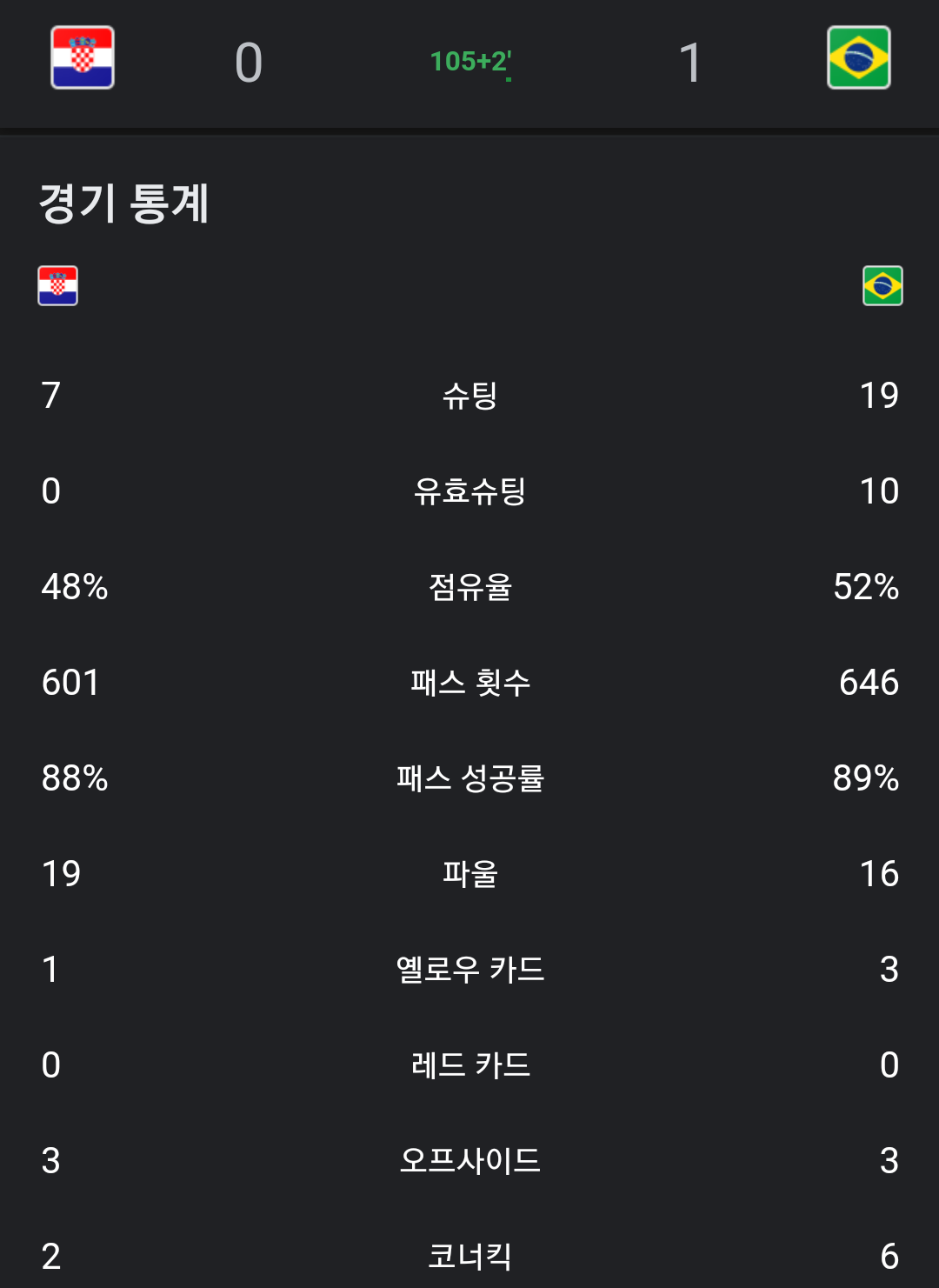This screenshot has width=939, height=1288.
Task: Tap the 점유율 possession label
Action: (469, 587)
